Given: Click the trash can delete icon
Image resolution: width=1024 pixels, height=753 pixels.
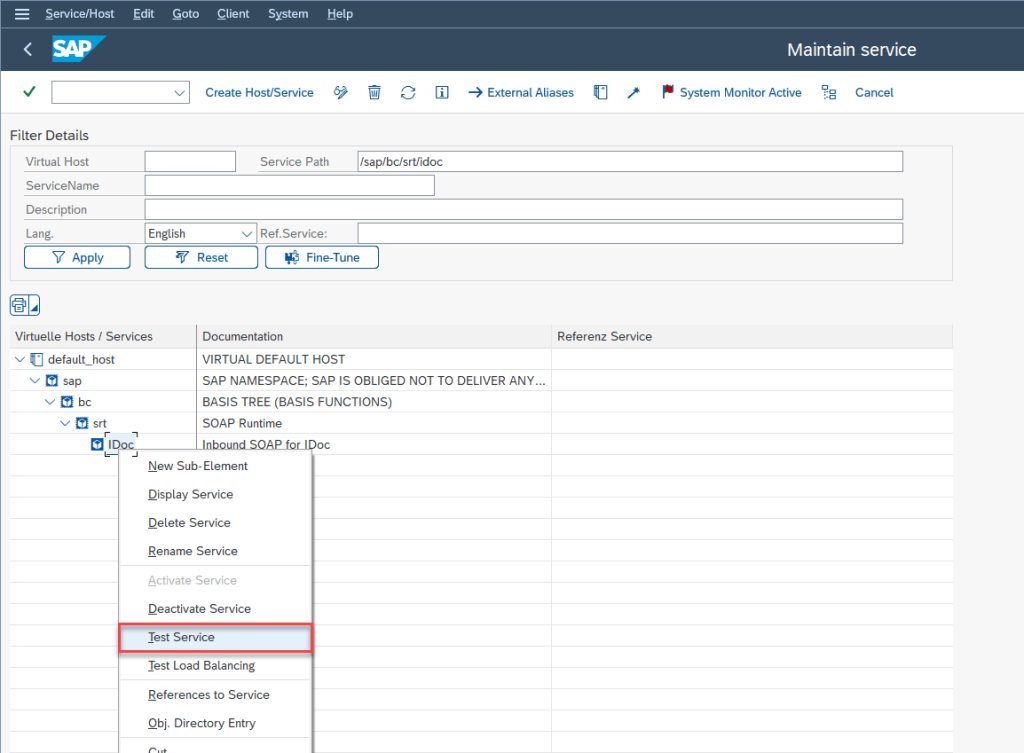Looking at the screenshot, I should click(374, 92).
